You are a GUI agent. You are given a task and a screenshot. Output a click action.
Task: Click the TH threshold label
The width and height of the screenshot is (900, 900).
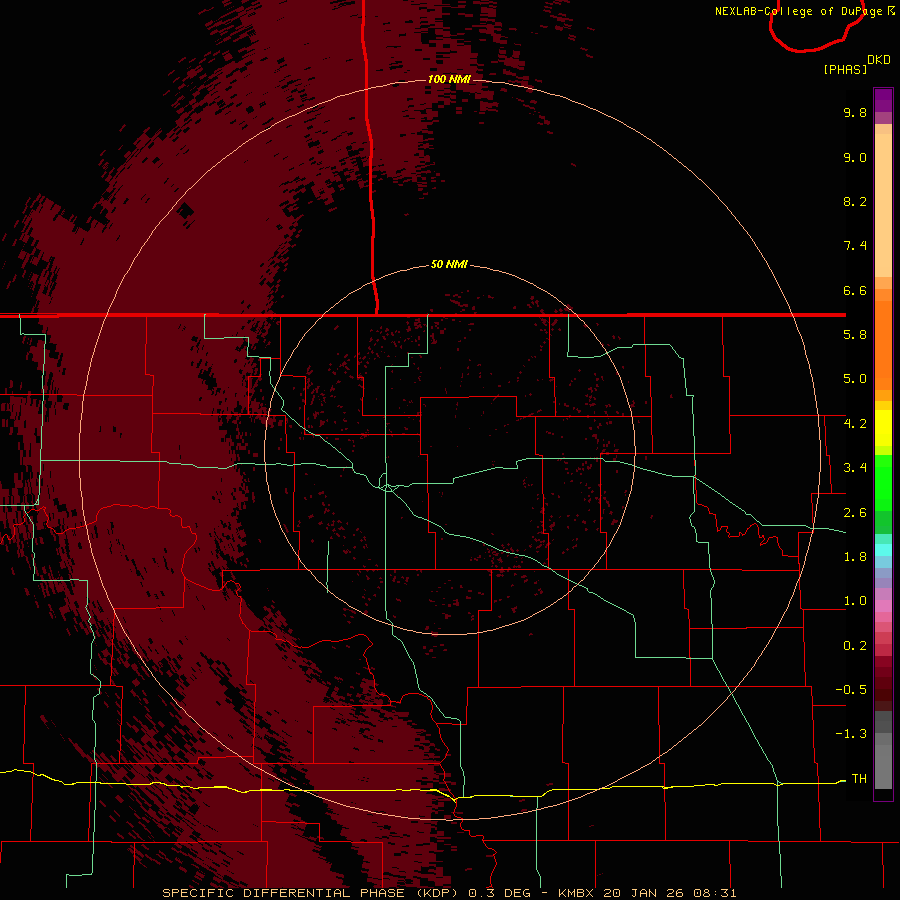click(859, 779)
